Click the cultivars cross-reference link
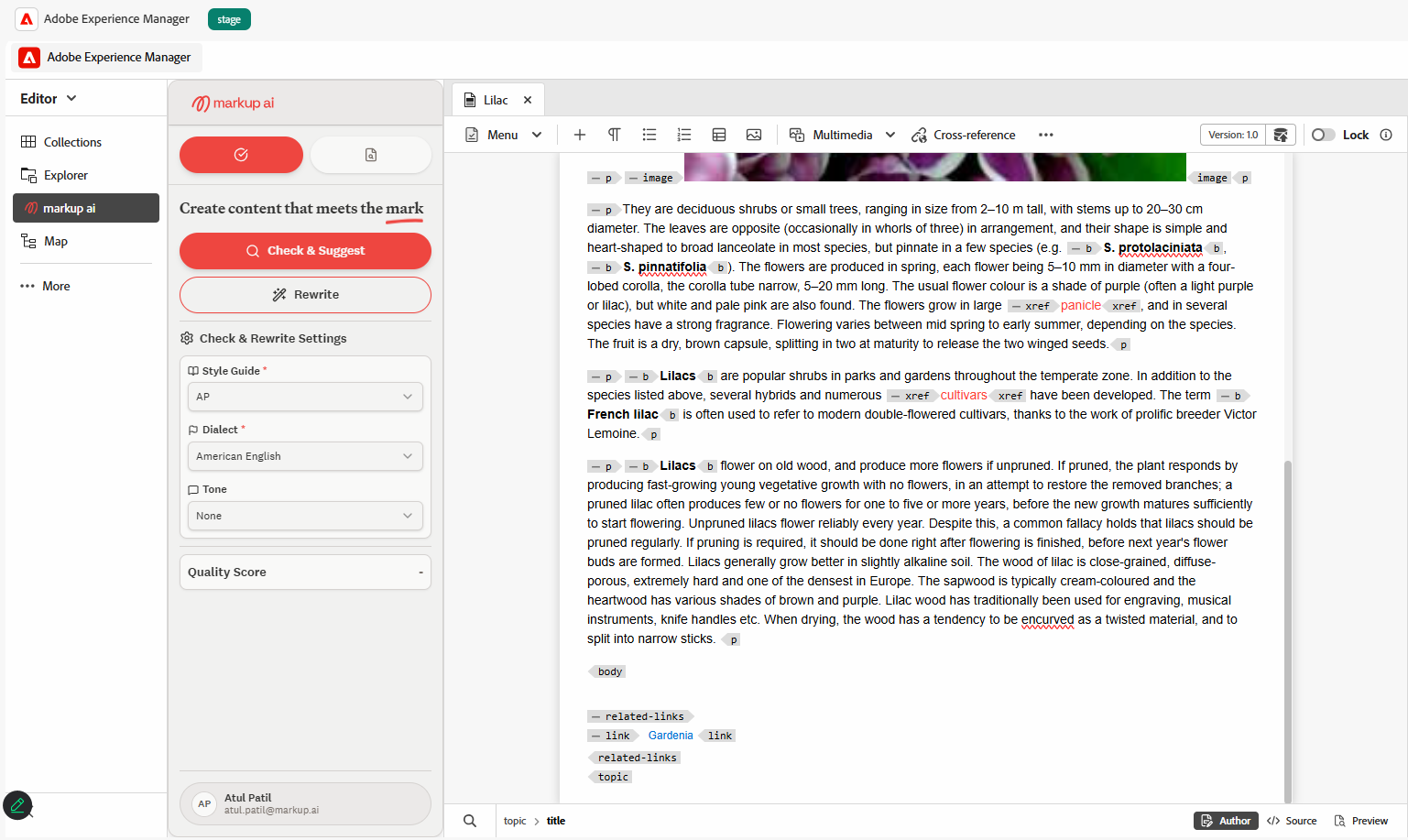Viewport: 1408px width, 840px height. pyautogui.click(x=964, y=395)
